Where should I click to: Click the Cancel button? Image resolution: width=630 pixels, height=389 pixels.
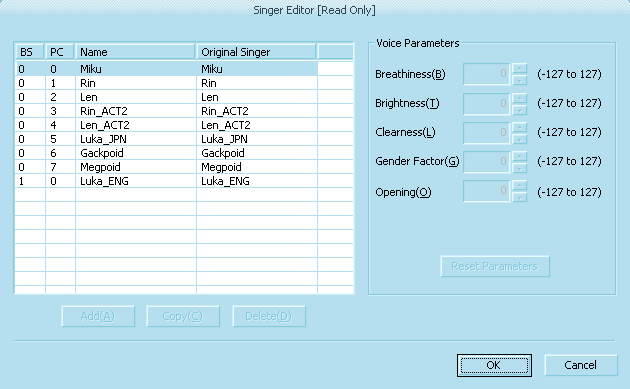(x=581, y=365)
